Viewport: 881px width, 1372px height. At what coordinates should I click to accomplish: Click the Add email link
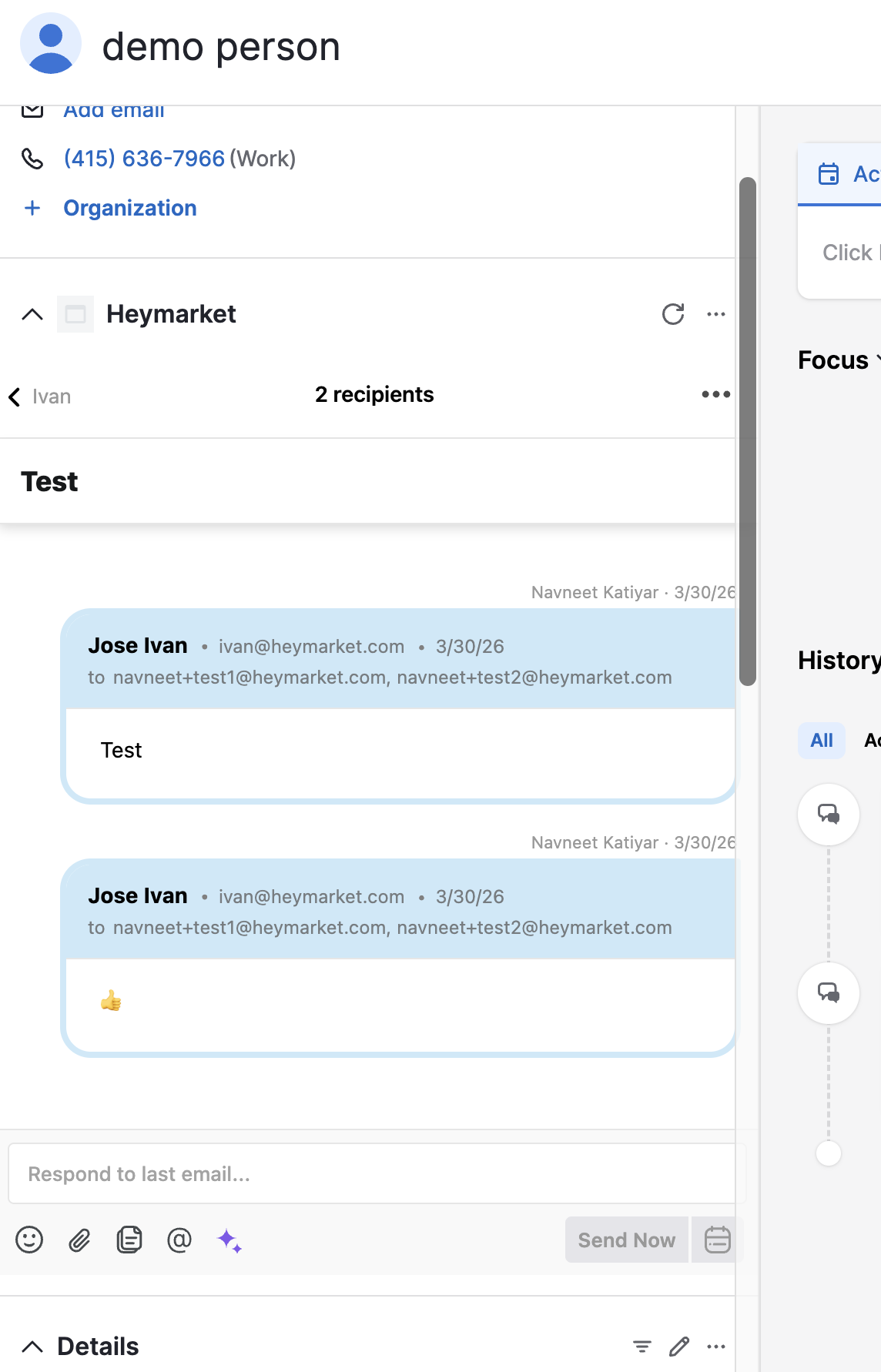113,112
